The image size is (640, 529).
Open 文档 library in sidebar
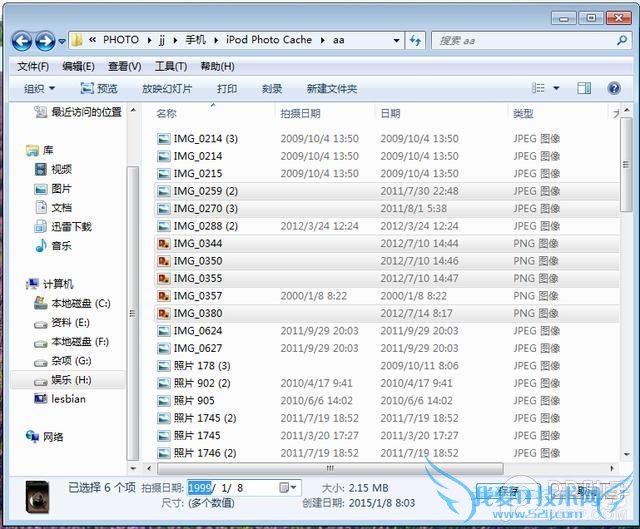[53, 207]
